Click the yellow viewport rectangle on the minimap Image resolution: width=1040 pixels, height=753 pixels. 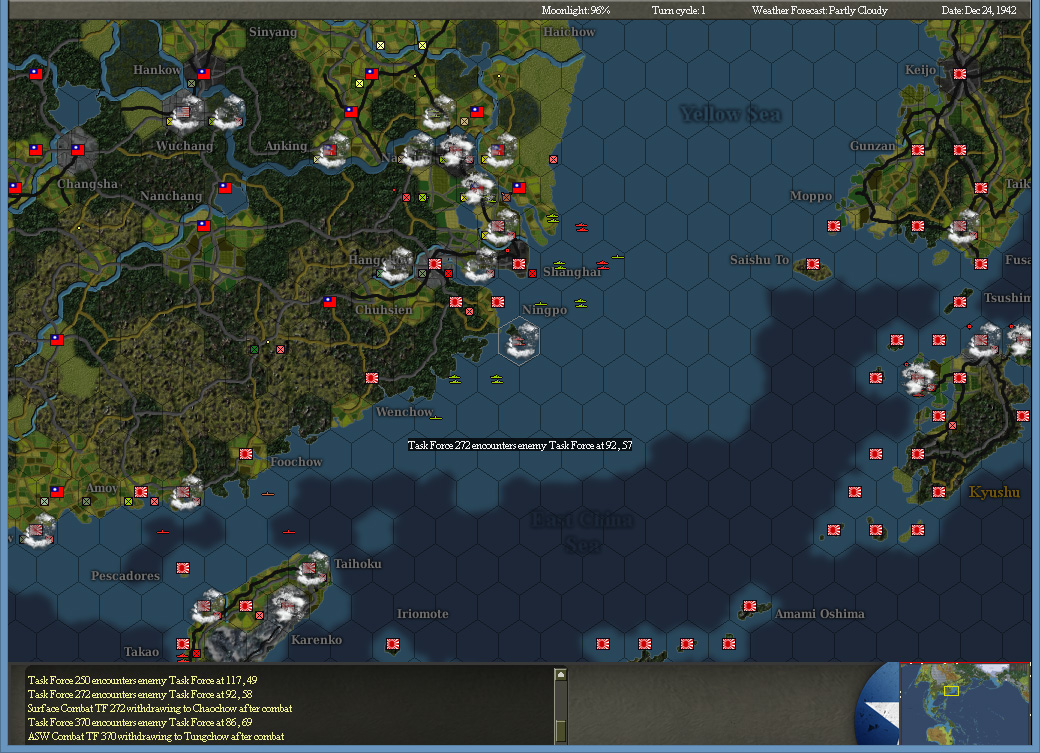951,691
